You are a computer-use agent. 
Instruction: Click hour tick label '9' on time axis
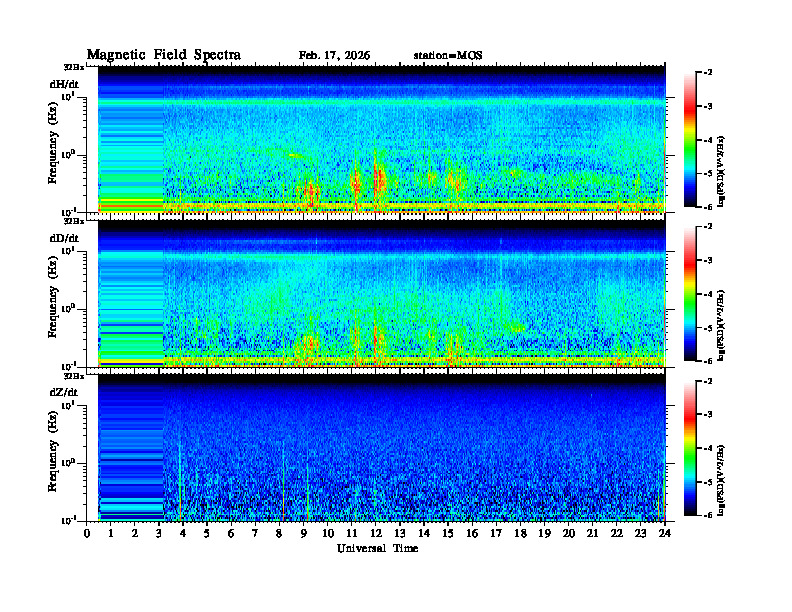pos(303,534)
